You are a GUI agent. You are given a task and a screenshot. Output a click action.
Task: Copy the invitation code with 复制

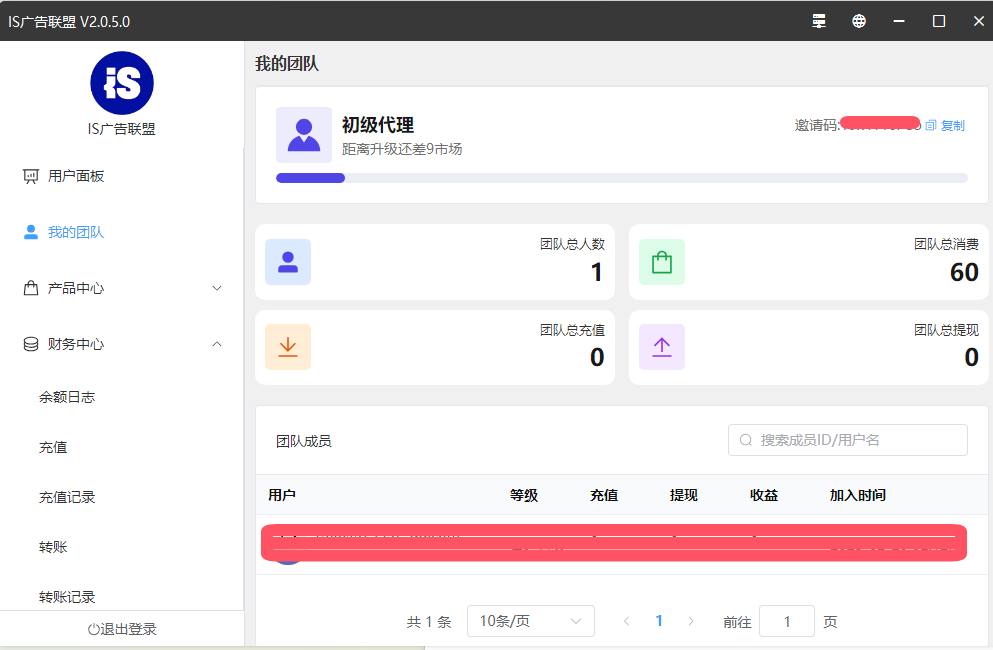(946, 126)
